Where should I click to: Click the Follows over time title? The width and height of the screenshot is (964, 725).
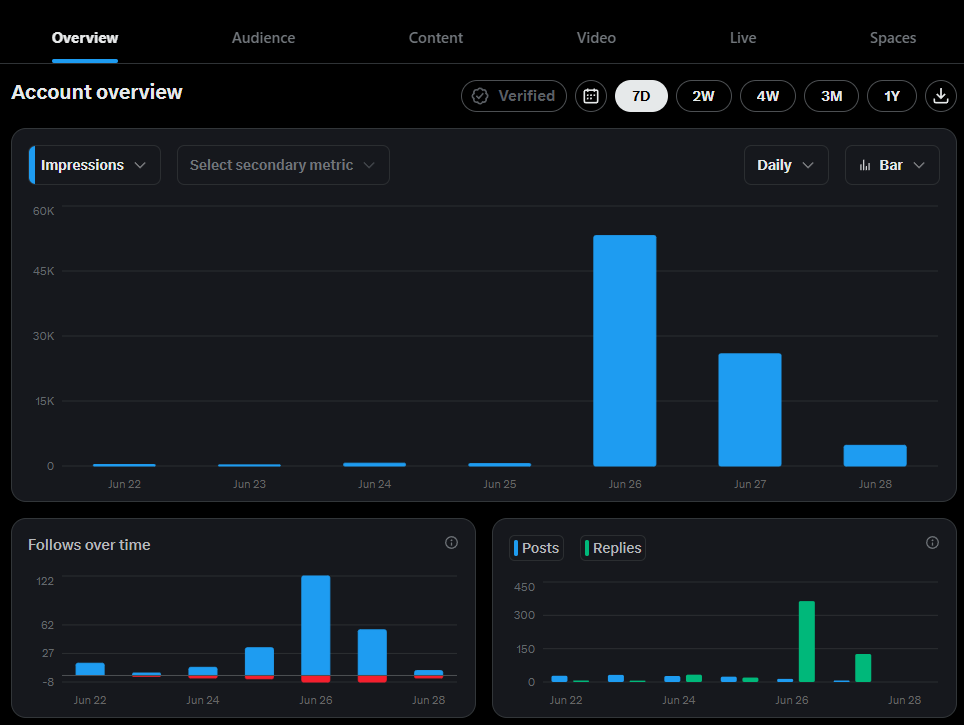[89, 545]
